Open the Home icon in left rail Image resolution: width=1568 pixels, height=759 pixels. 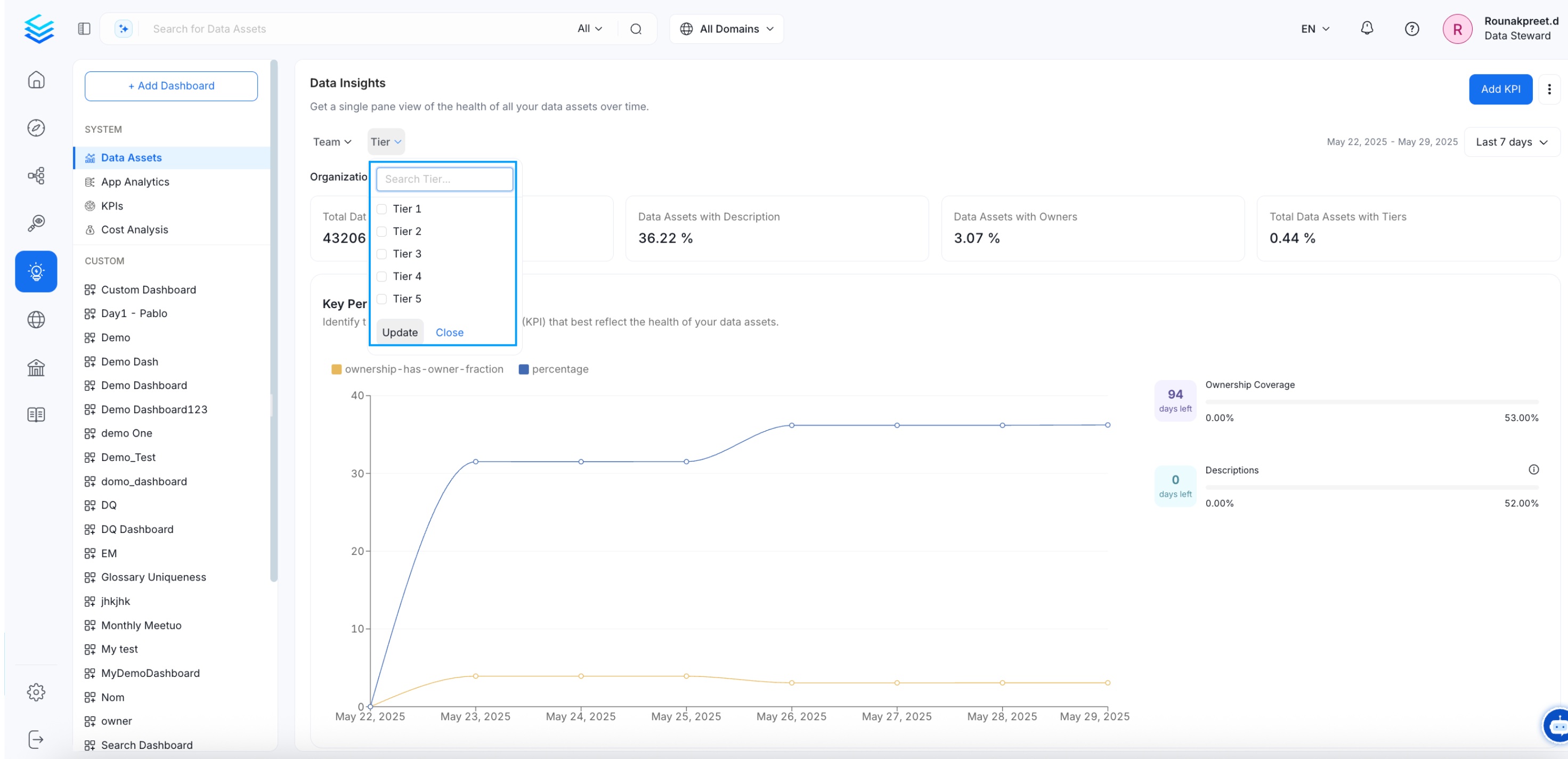[x=36, y=80]
